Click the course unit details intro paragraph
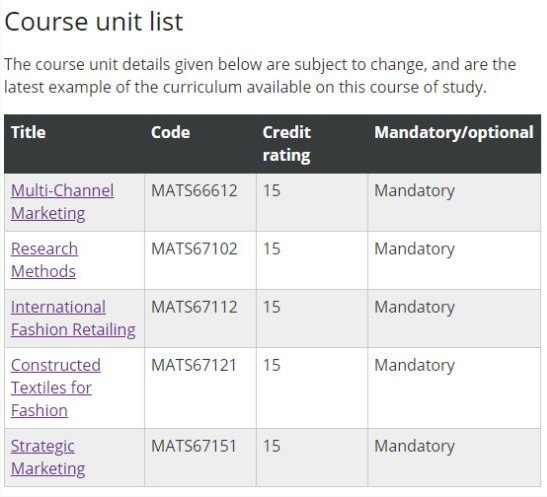The width and height of the screenshot is (547, 497). pyautogui.click(x=260, y=76)
